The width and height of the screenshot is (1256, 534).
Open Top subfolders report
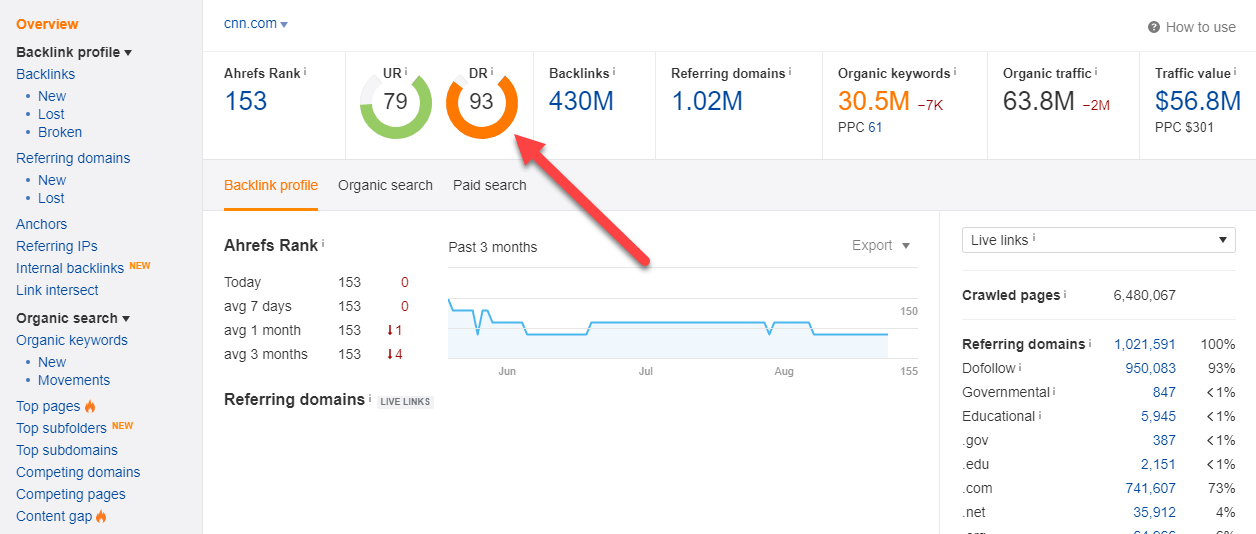tap(61, 428)
